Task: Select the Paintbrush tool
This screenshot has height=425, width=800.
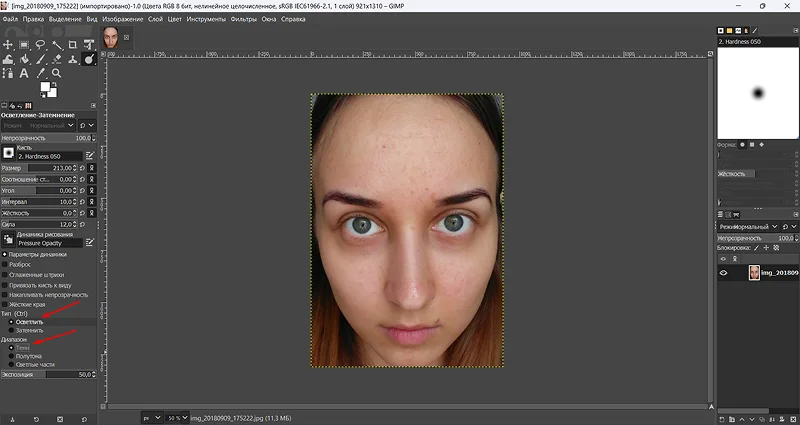Action: pos(40,59)
